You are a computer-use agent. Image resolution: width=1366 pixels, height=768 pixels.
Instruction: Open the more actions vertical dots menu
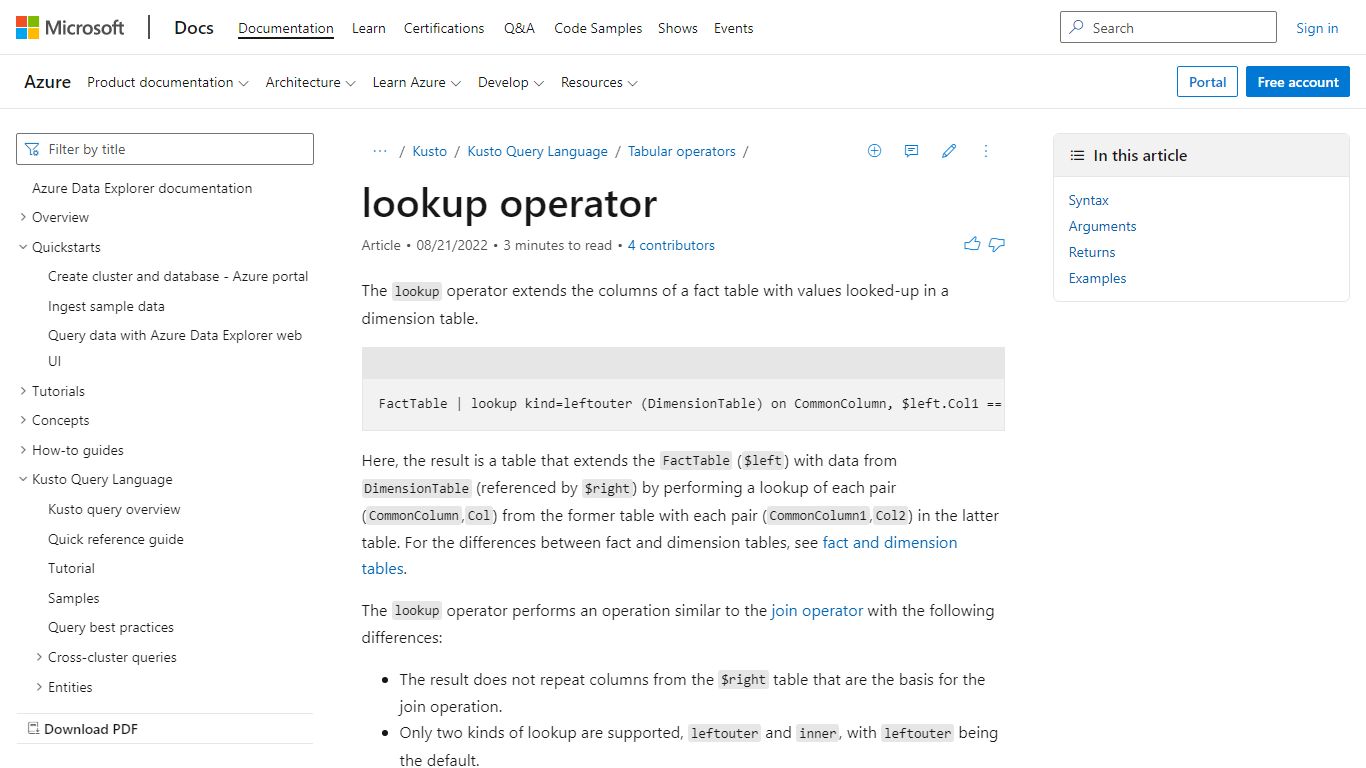click(x=986, y=151)
